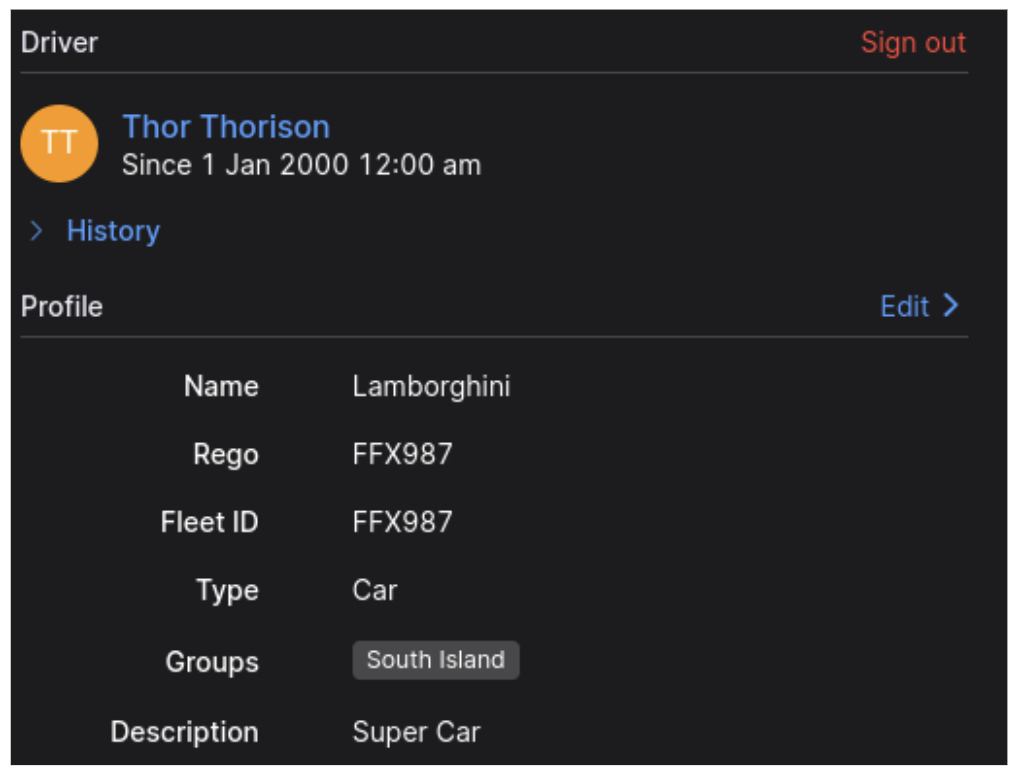Open the History link text
This screenshot has width=1020, height=774.
pos(113,231)
